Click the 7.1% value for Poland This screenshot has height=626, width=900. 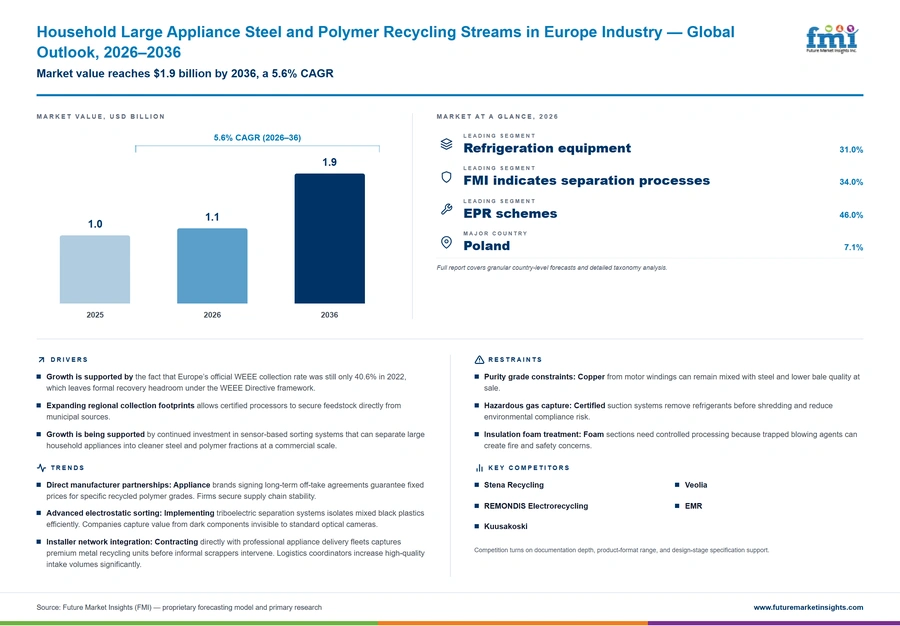coord(854,247)
